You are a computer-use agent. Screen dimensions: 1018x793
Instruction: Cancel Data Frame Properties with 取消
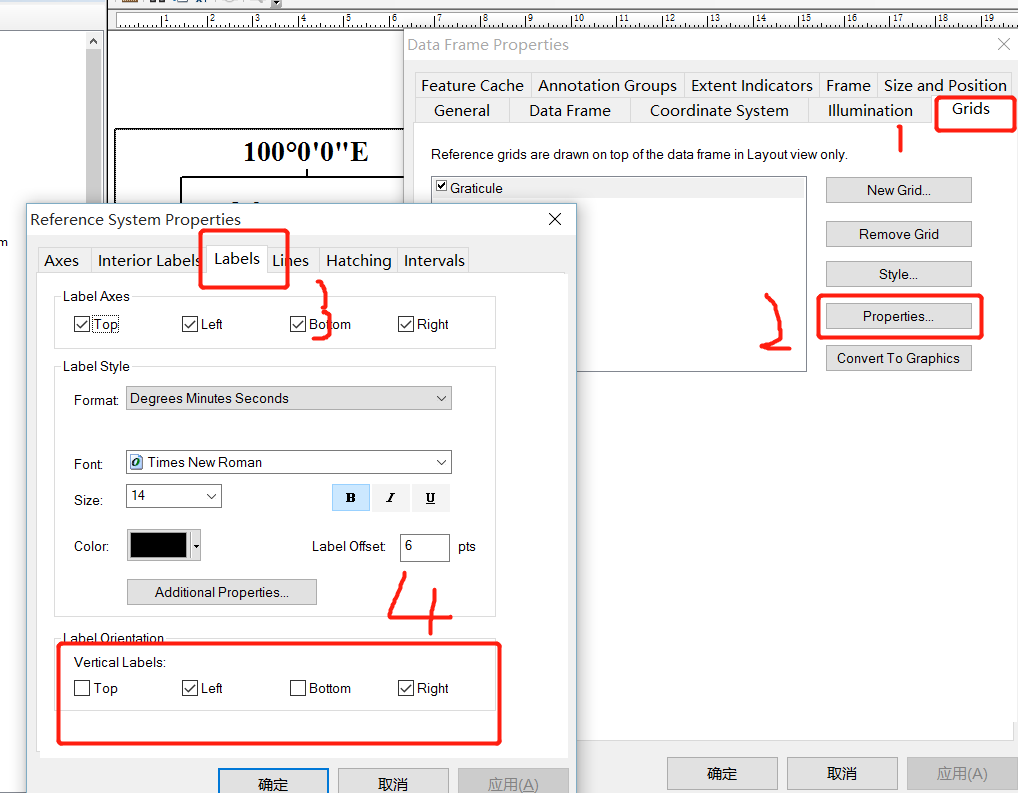pos(842,774)
